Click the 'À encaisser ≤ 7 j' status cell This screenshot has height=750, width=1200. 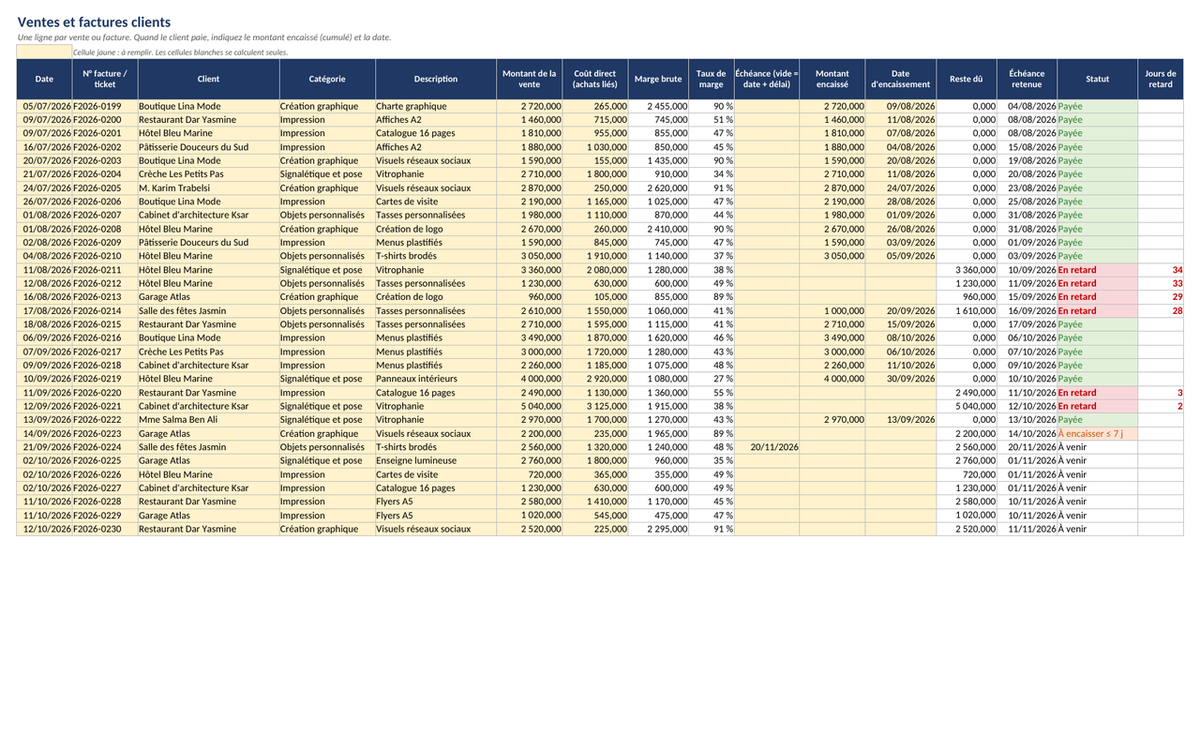(1097, 434)
